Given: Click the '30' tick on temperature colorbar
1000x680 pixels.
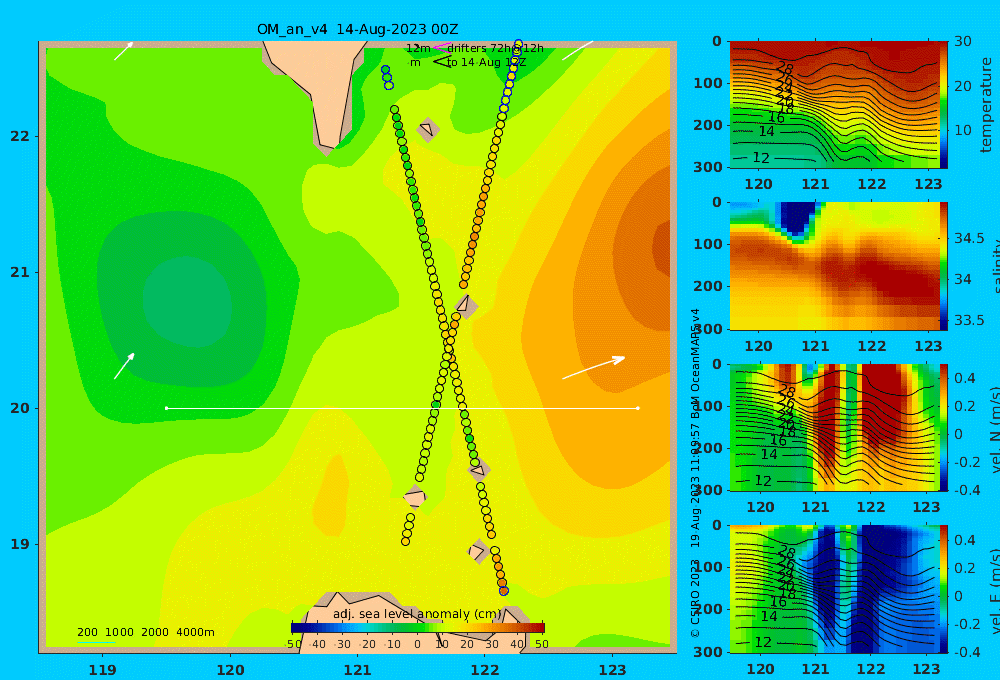Looking at the screenshot, I should click(x=962, y=41).
